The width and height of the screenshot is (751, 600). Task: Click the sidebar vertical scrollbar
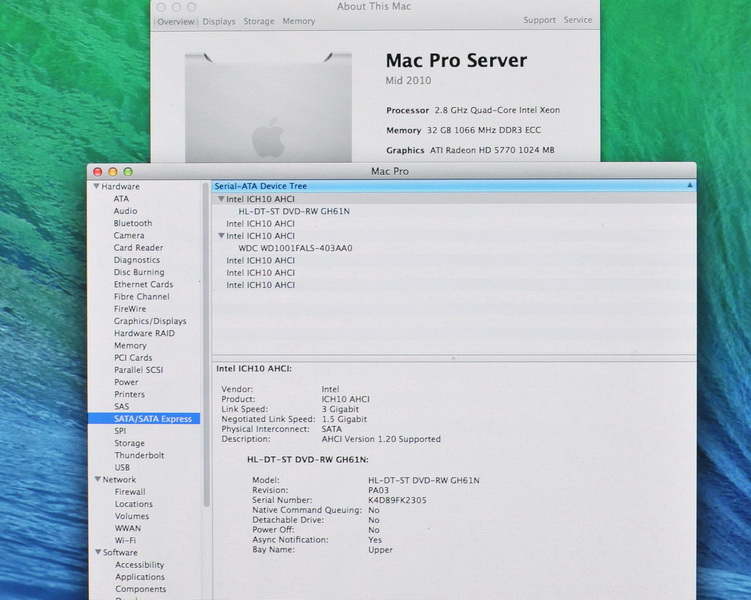click(x=206, y=345)
